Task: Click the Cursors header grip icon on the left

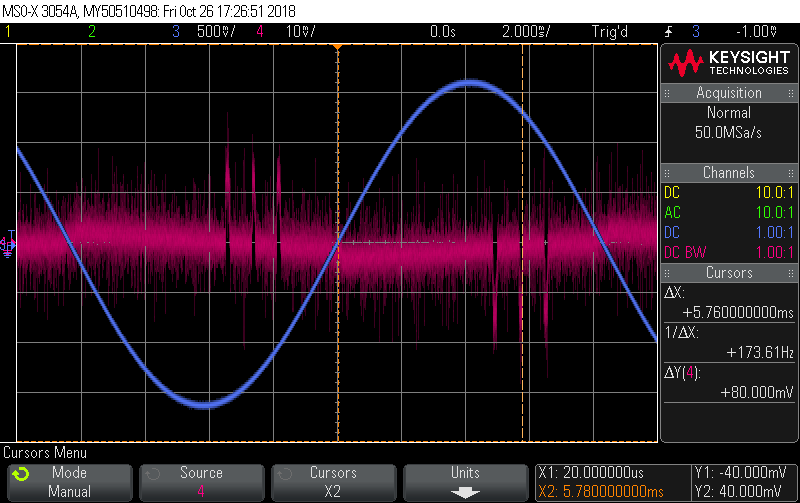Action: coord(667,273)
